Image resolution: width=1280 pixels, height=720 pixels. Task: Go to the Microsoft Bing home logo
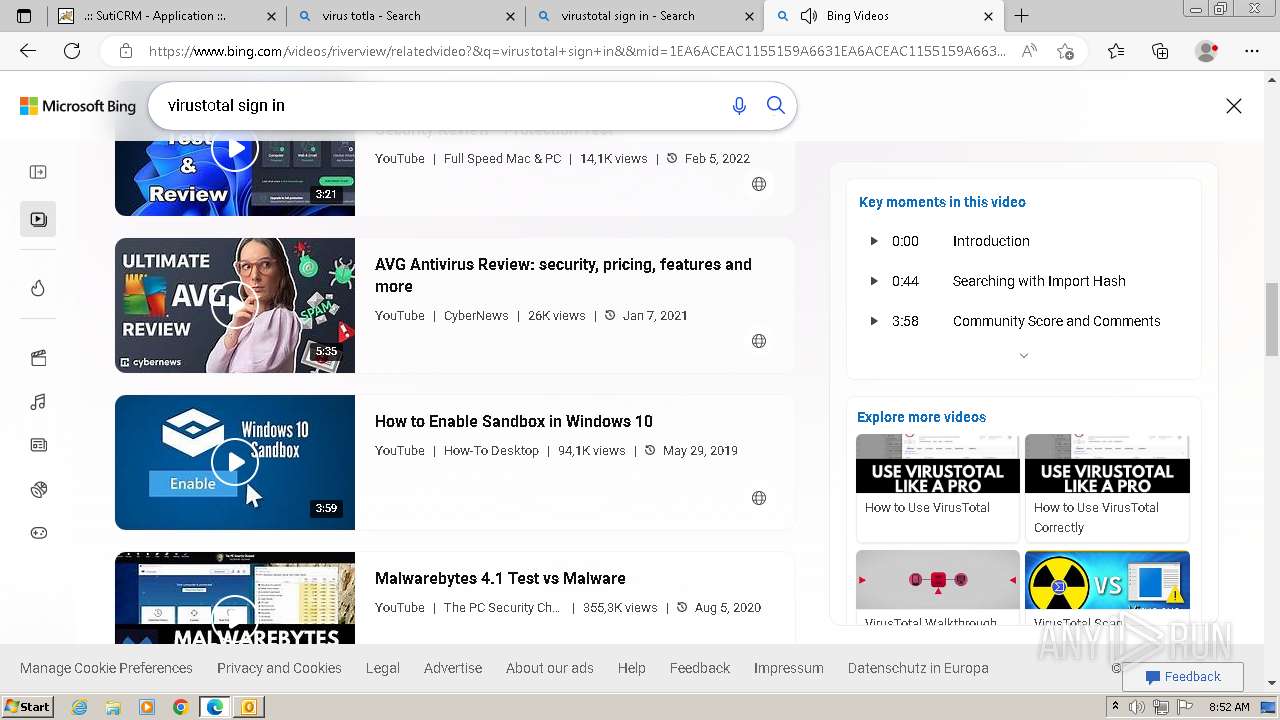coord(78,106)
